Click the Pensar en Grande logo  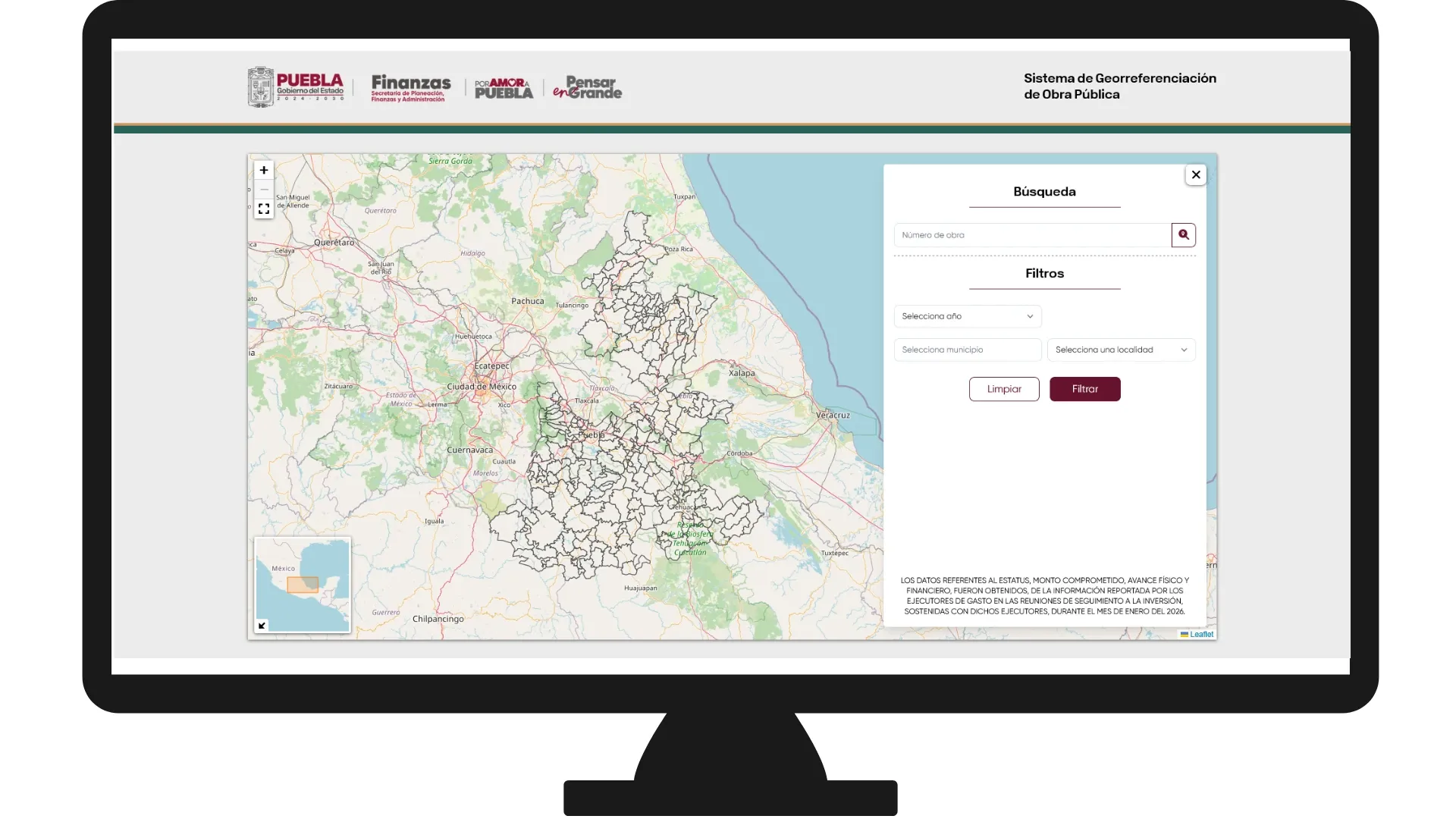[x=588, y=88]
